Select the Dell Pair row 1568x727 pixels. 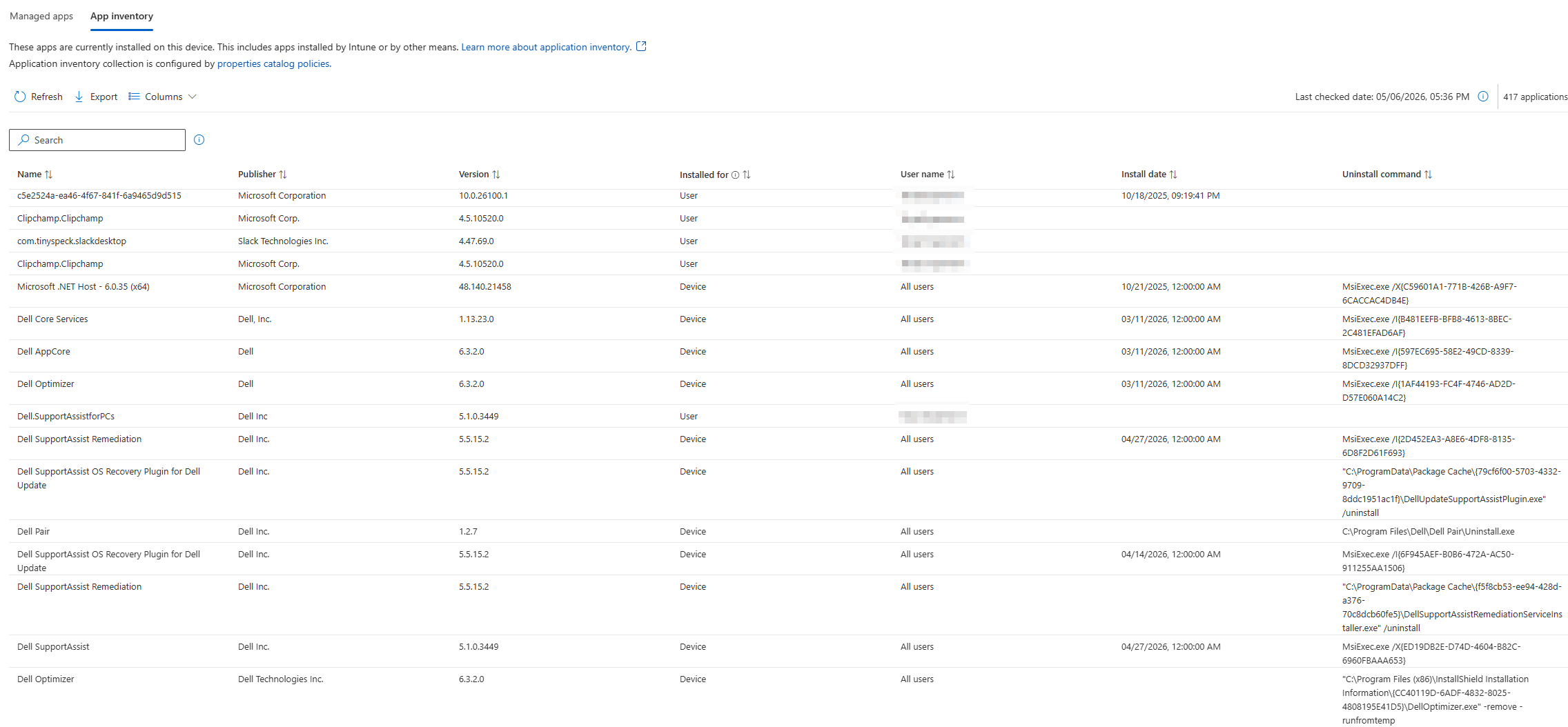[x=788, y=531]
